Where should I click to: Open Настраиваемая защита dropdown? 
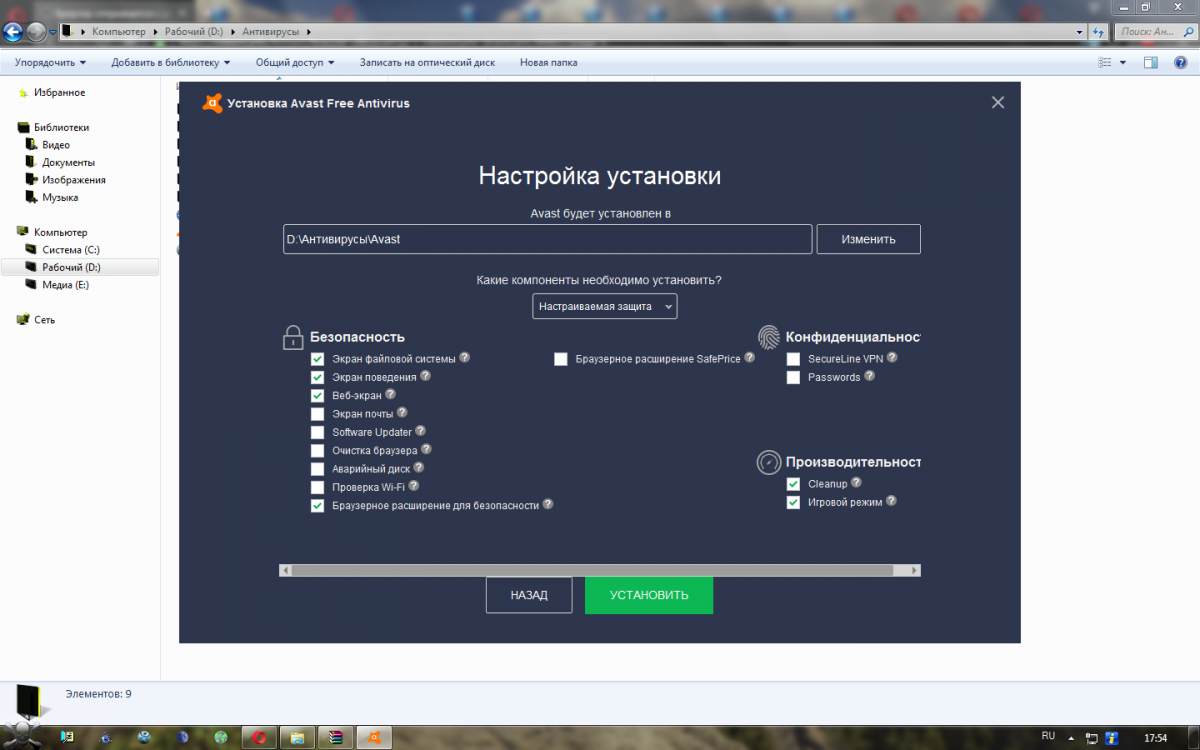pos(604,306)
